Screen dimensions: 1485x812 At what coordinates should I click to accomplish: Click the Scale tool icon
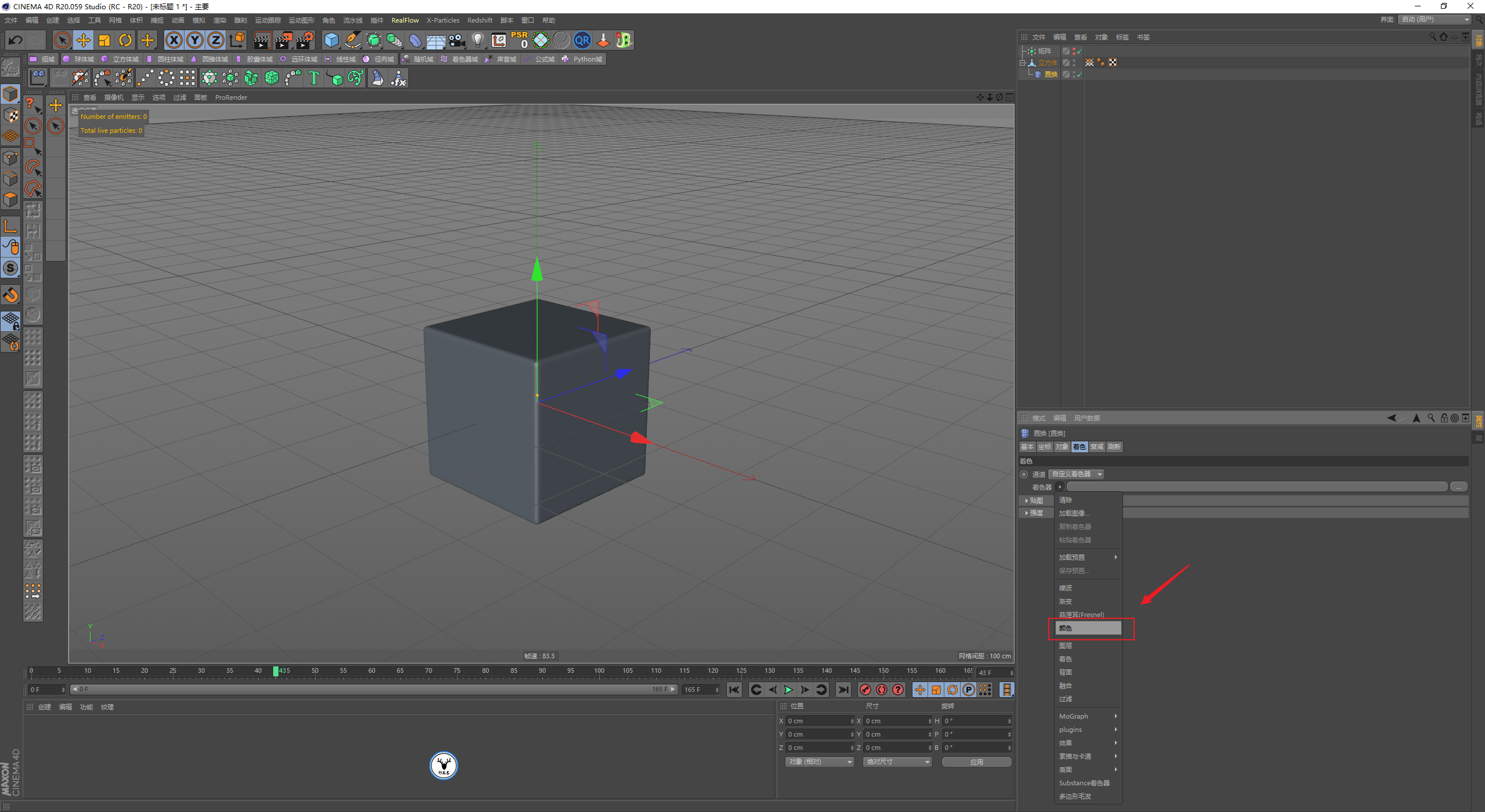click(104, 40)
